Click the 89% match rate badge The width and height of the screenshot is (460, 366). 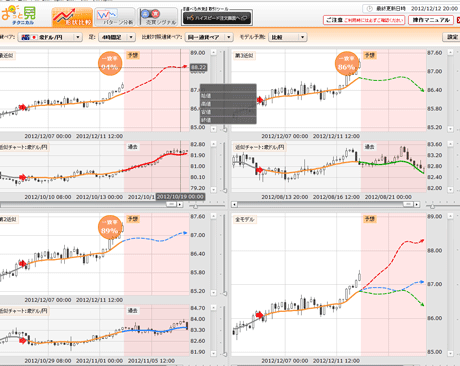click(110, 227)
